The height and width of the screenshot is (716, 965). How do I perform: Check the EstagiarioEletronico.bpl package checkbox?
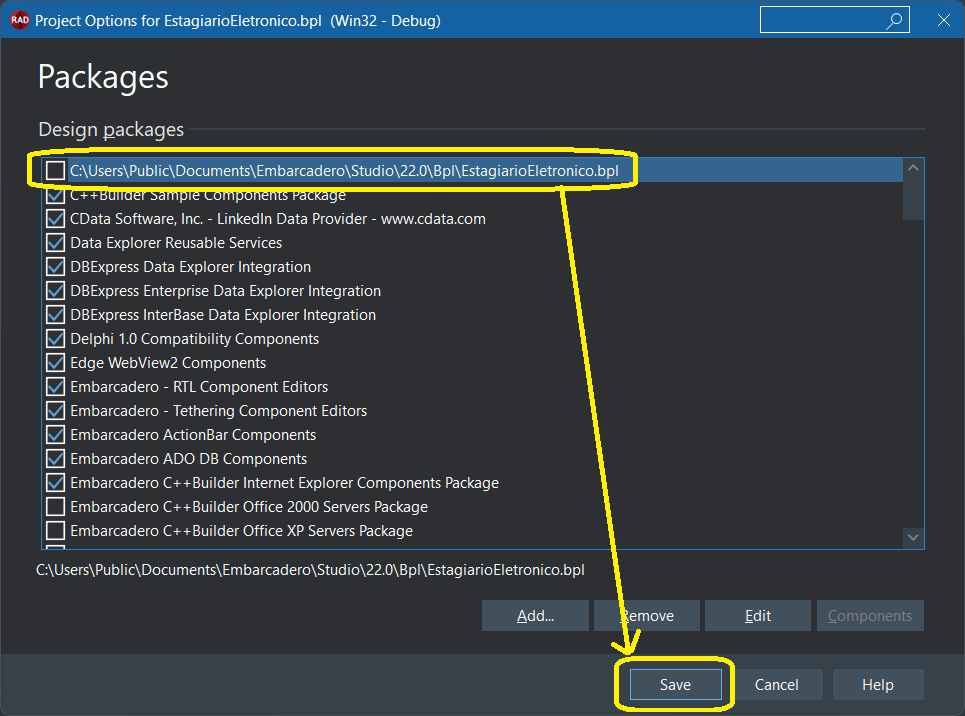(56, 171)
